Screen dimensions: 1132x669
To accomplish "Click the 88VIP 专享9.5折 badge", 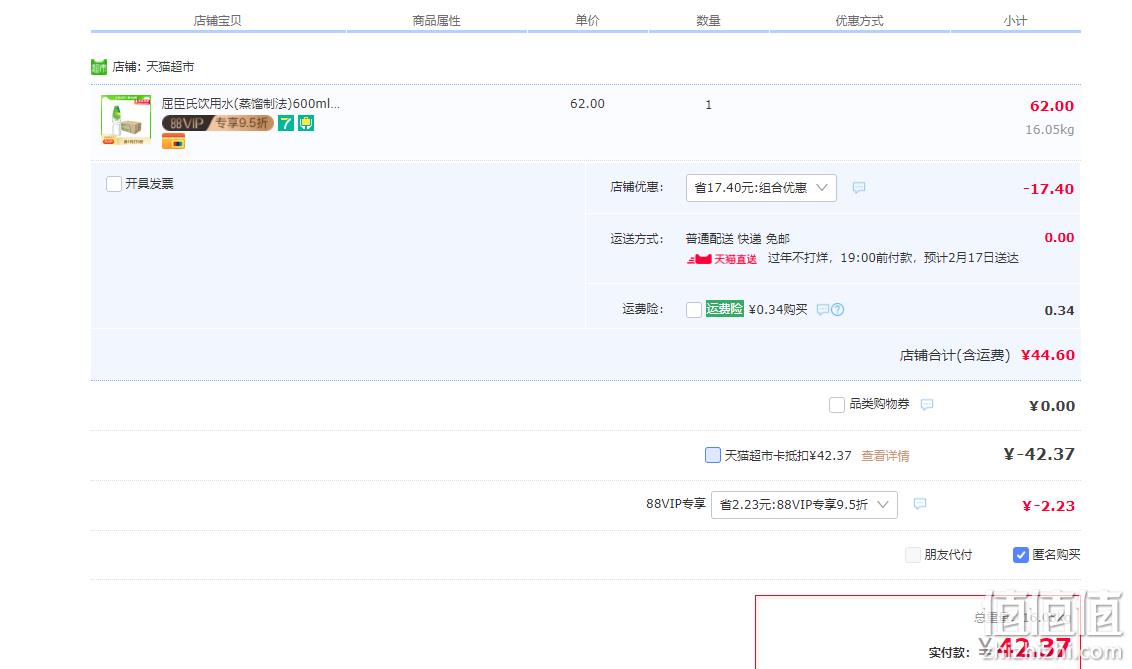I will [217, 123].
